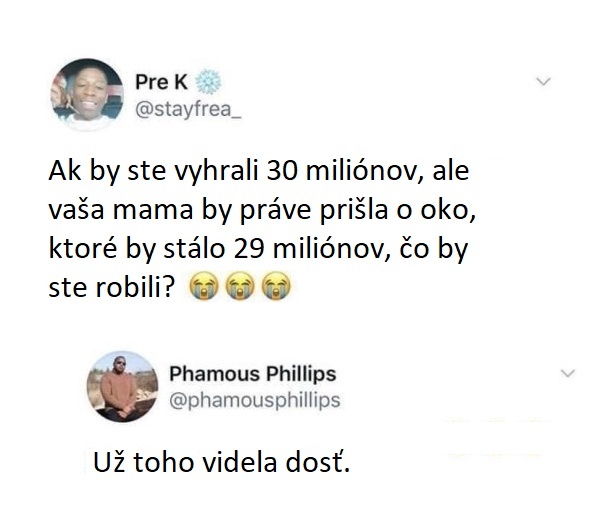
Task: Expand the chevron menu on Pre K's tweet
Action: click(x=543, y=82)
